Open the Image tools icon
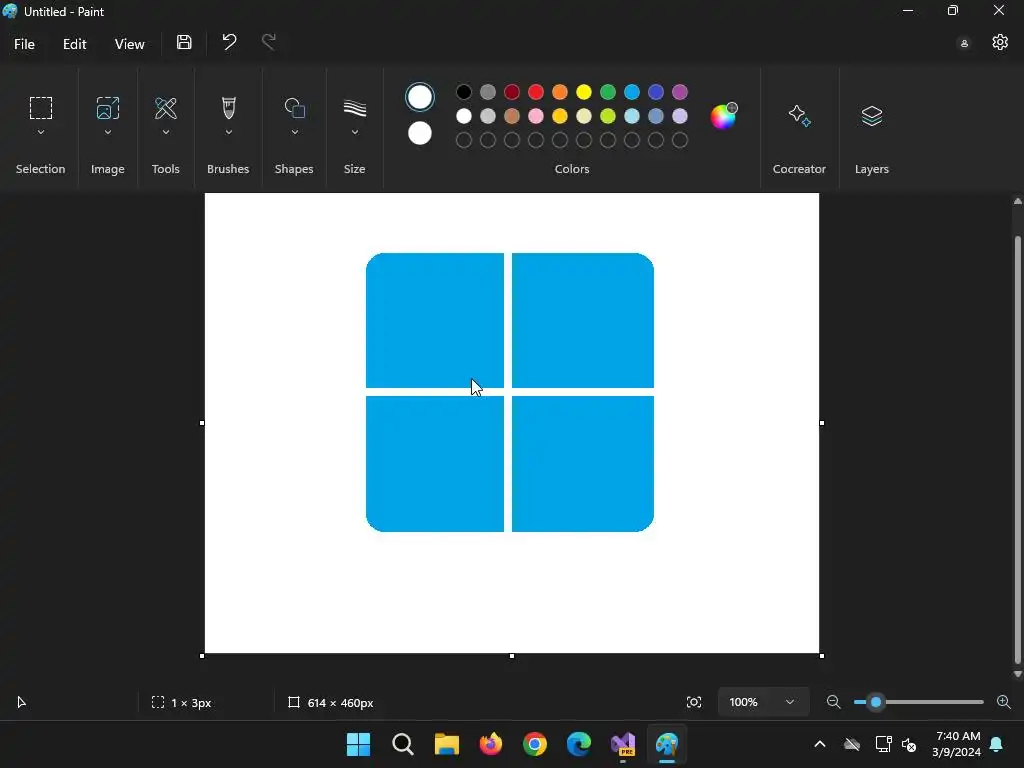 tap(108, 108)
